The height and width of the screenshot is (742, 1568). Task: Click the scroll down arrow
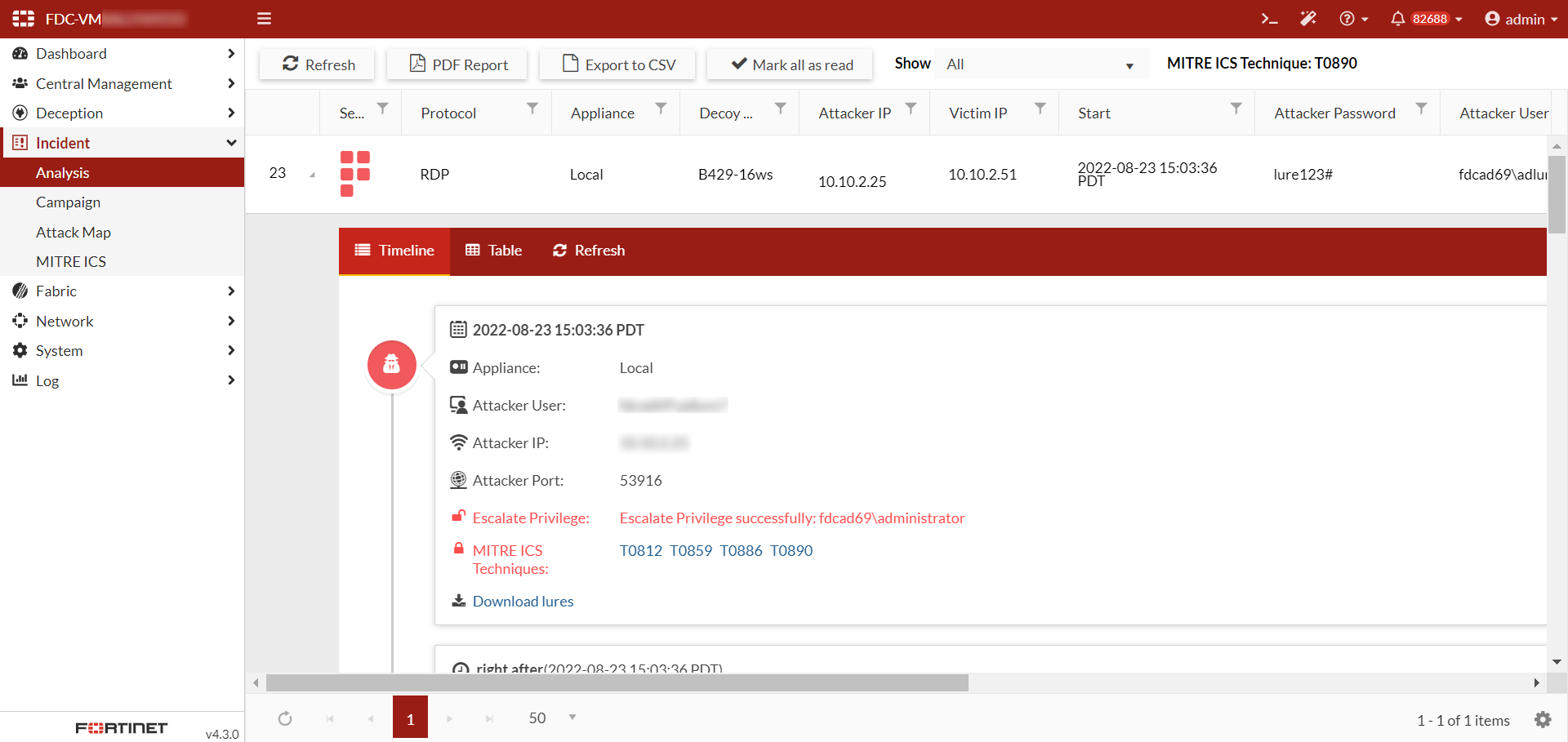pyautogui.click(x=1557, y=662)
